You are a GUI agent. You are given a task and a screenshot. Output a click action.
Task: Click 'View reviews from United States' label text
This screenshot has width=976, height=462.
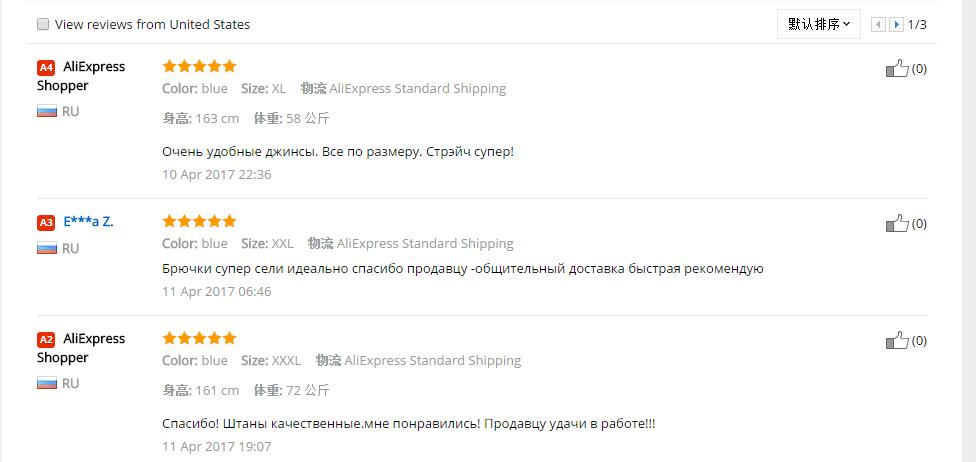[152, 24]
